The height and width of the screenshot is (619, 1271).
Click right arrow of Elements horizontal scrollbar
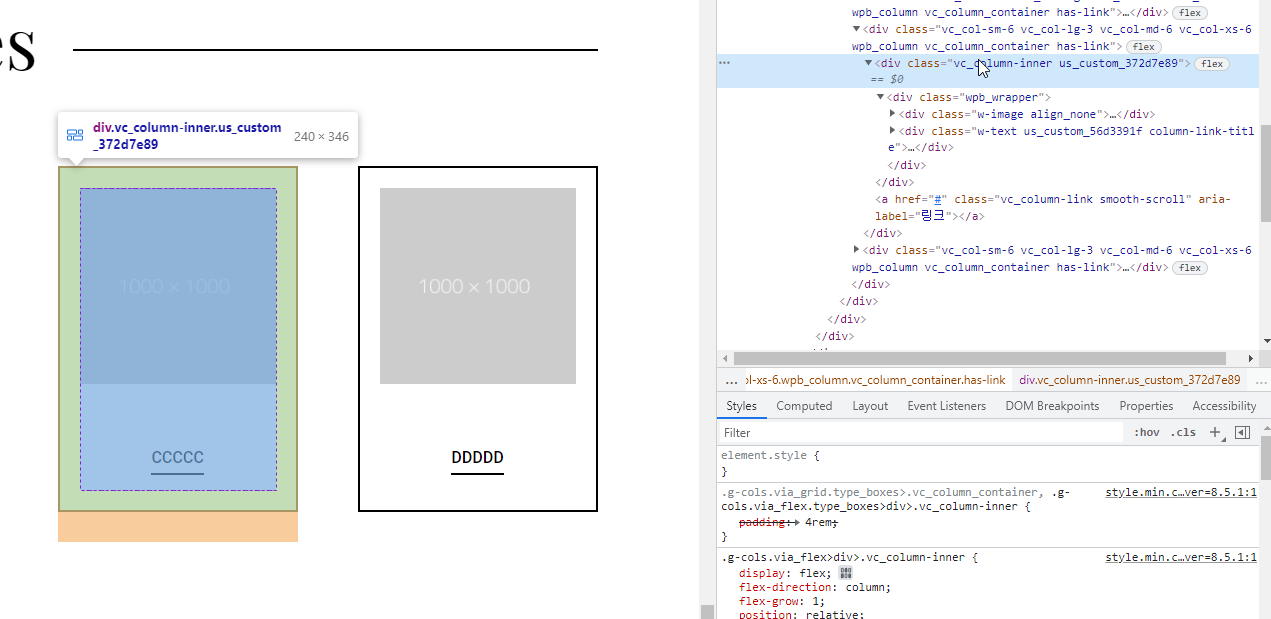click(x=1251, y=358)
